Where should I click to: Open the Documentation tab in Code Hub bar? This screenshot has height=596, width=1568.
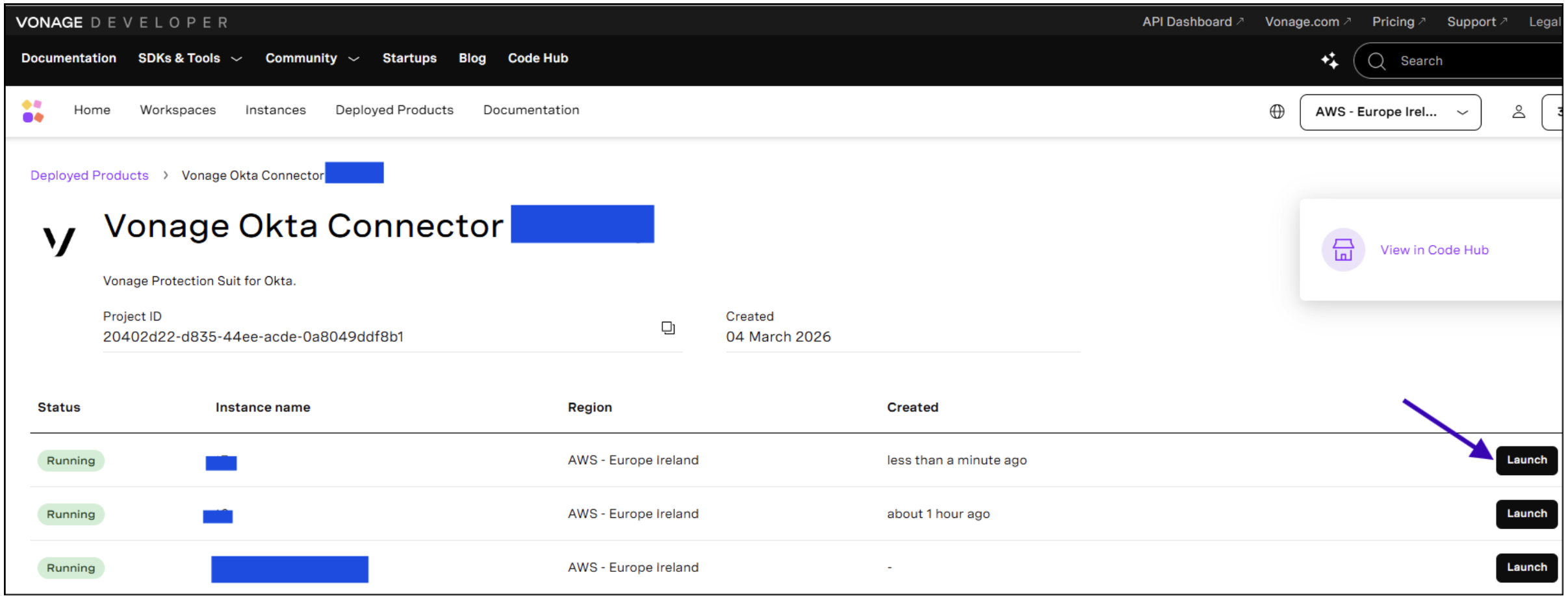[x=531, y=110]
